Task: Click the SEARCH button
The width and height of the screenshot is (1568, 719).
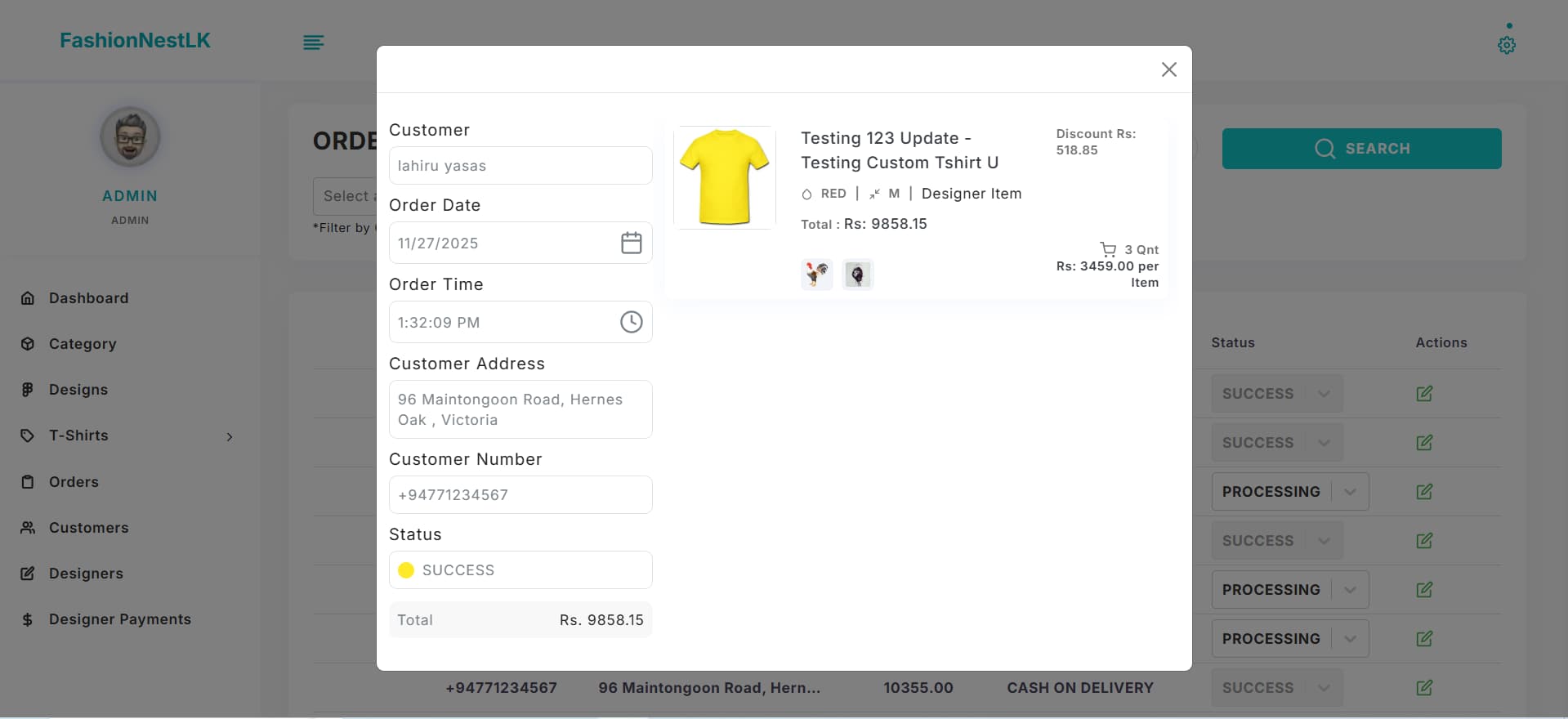Action: pyautogui.click(x=1361, y=149)
